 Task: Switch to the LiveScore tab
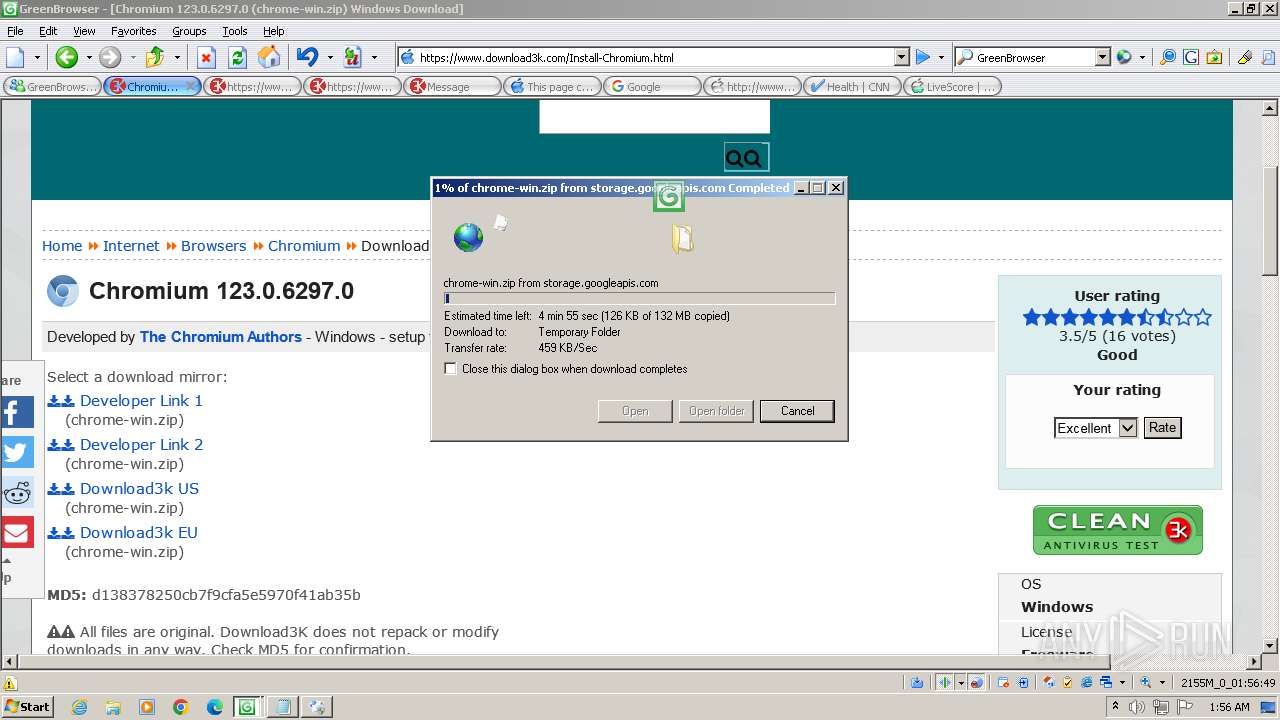pyautogui.click(x=951, y=86)
